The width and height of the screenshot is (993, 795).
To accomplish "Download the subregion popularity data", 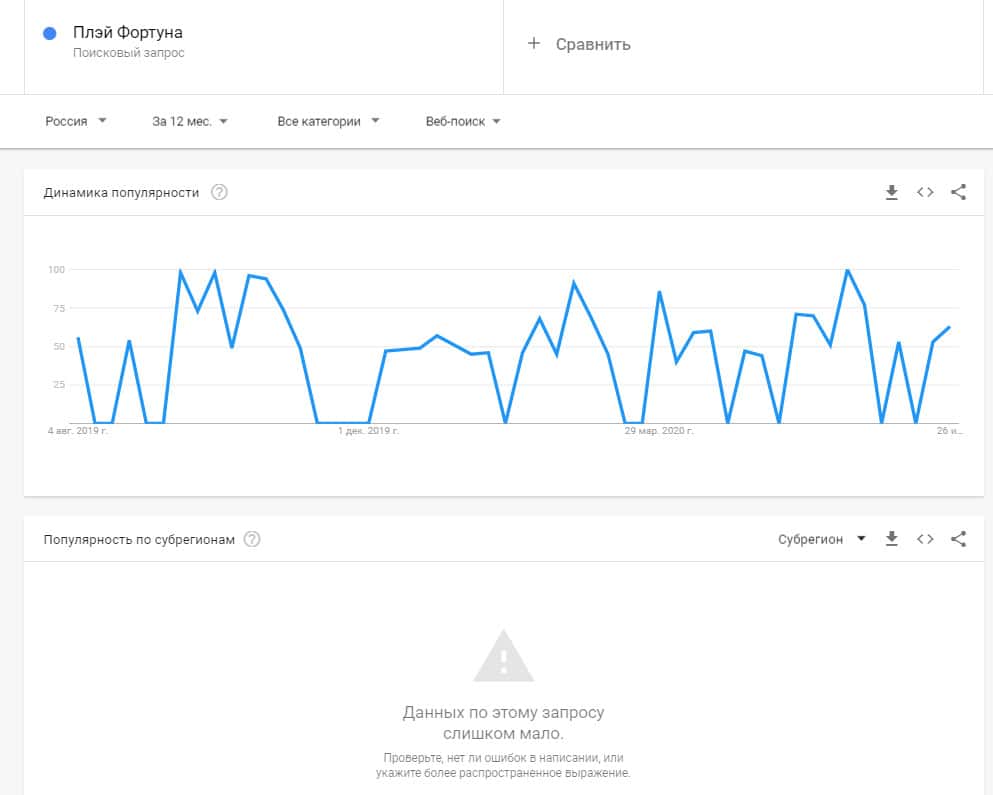I will coord(892,539).
